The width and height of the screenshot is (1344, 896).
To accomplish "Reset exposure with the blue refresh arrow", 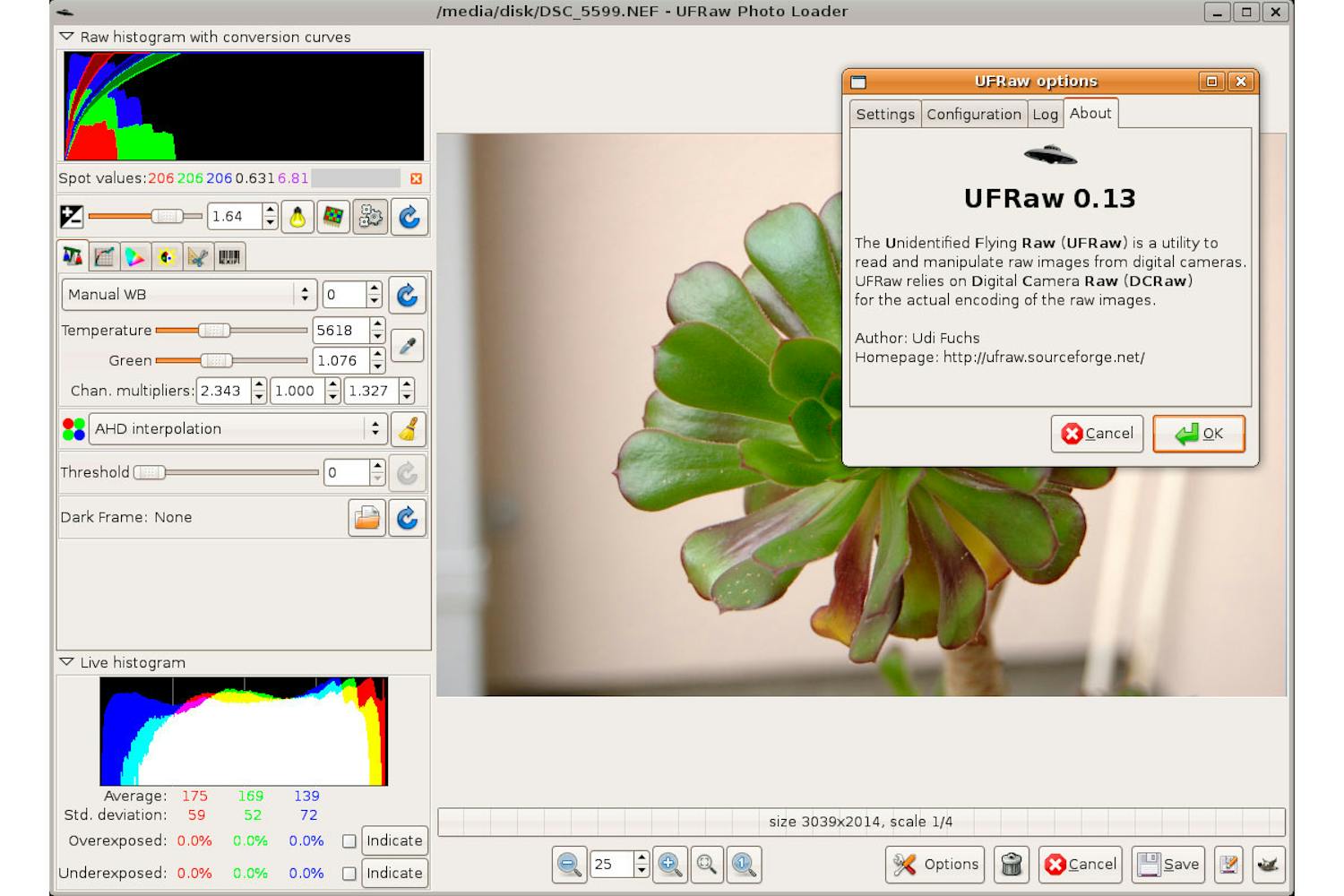I will 409,216.
